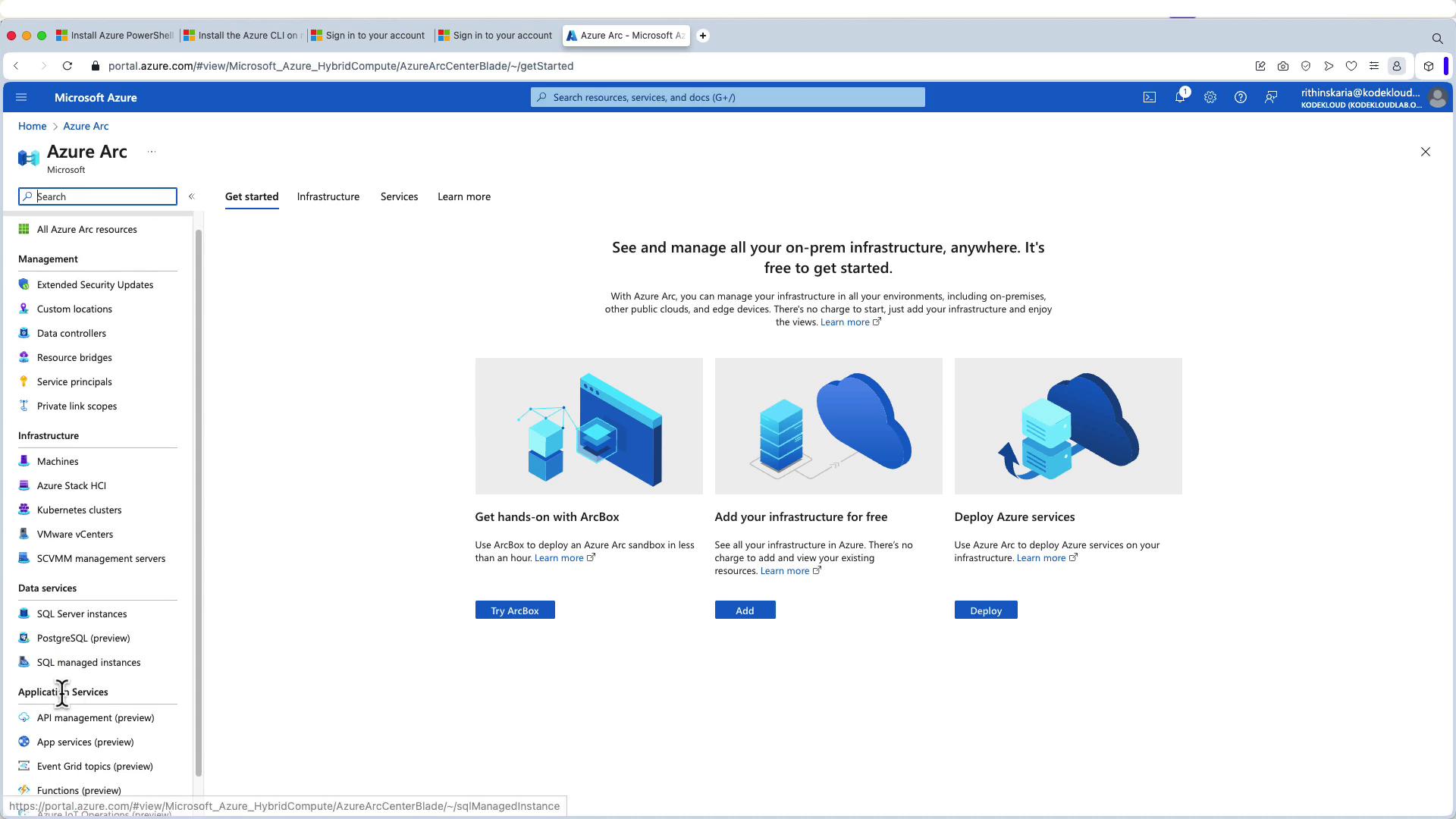The height and width of the screenshot is (819, 1456).
Task: Collapse the left sidebar menu chevron
Action: click(192, 196)
